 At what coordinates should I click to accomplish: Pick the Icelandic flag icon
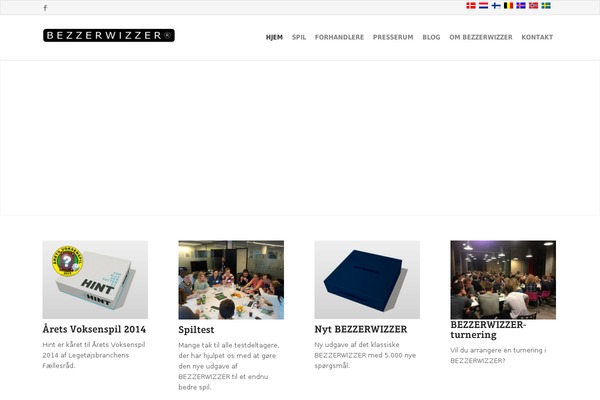(x=521, y=5)
